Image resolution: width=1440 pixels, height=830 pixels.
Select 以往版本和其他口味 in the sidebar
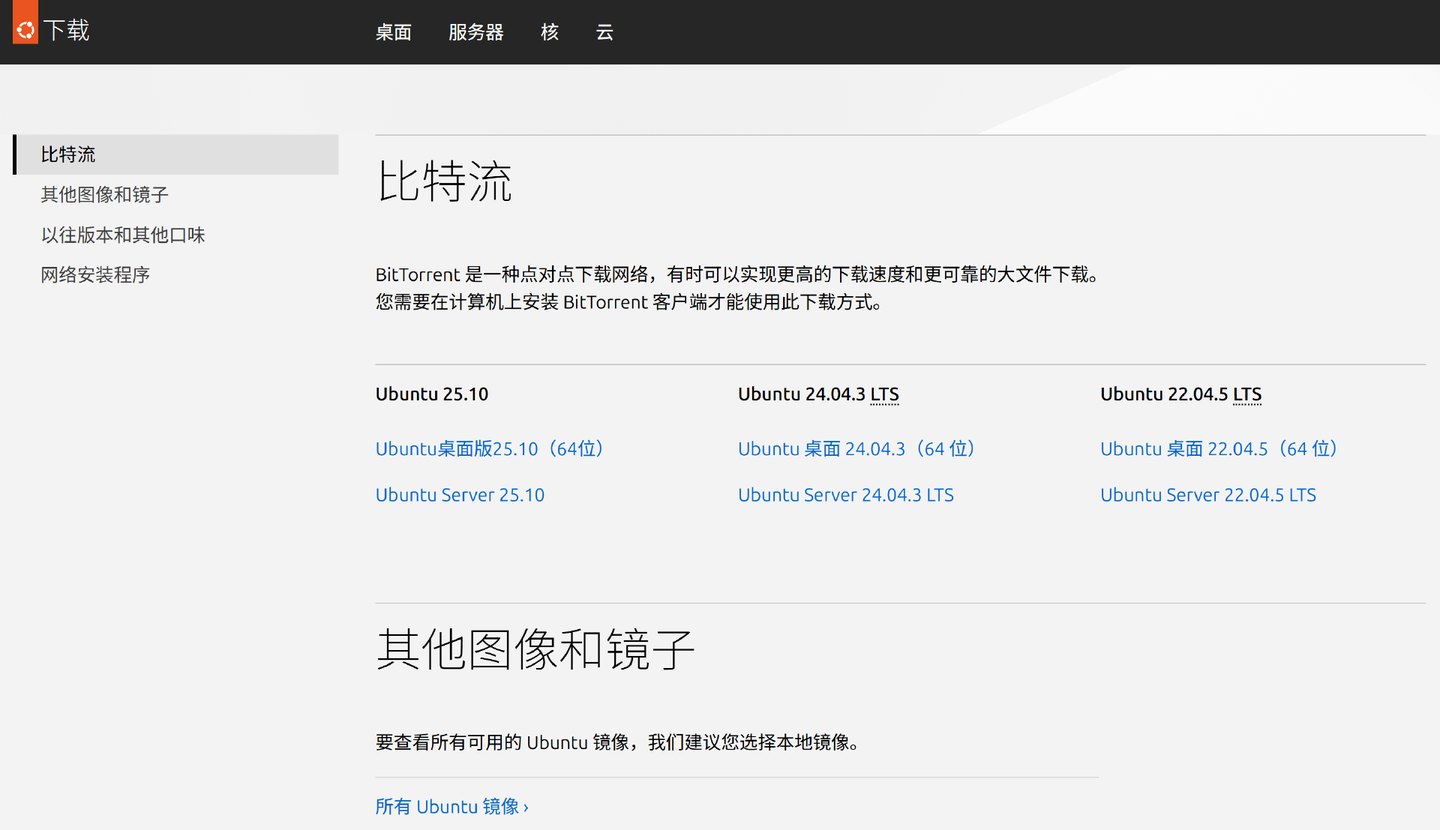(x=123, y=234)
